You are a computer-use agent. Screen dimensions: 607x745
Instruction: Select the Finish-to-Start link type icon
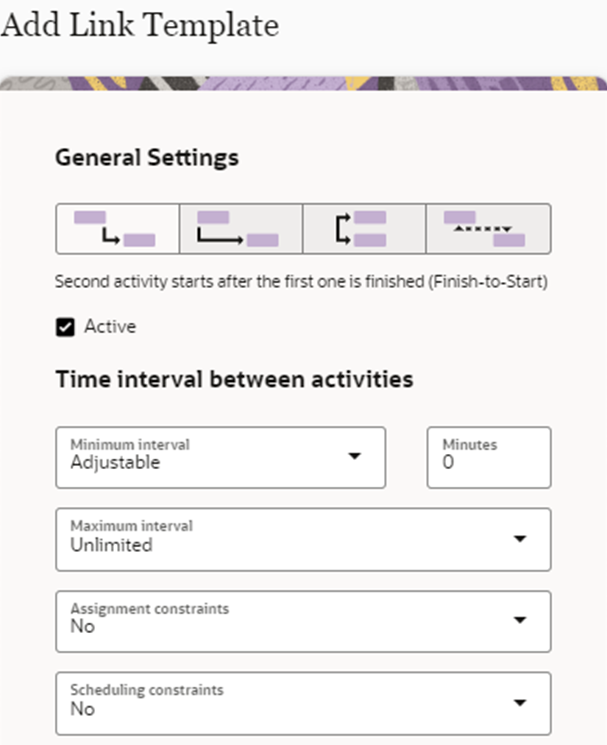pos(117,229)
